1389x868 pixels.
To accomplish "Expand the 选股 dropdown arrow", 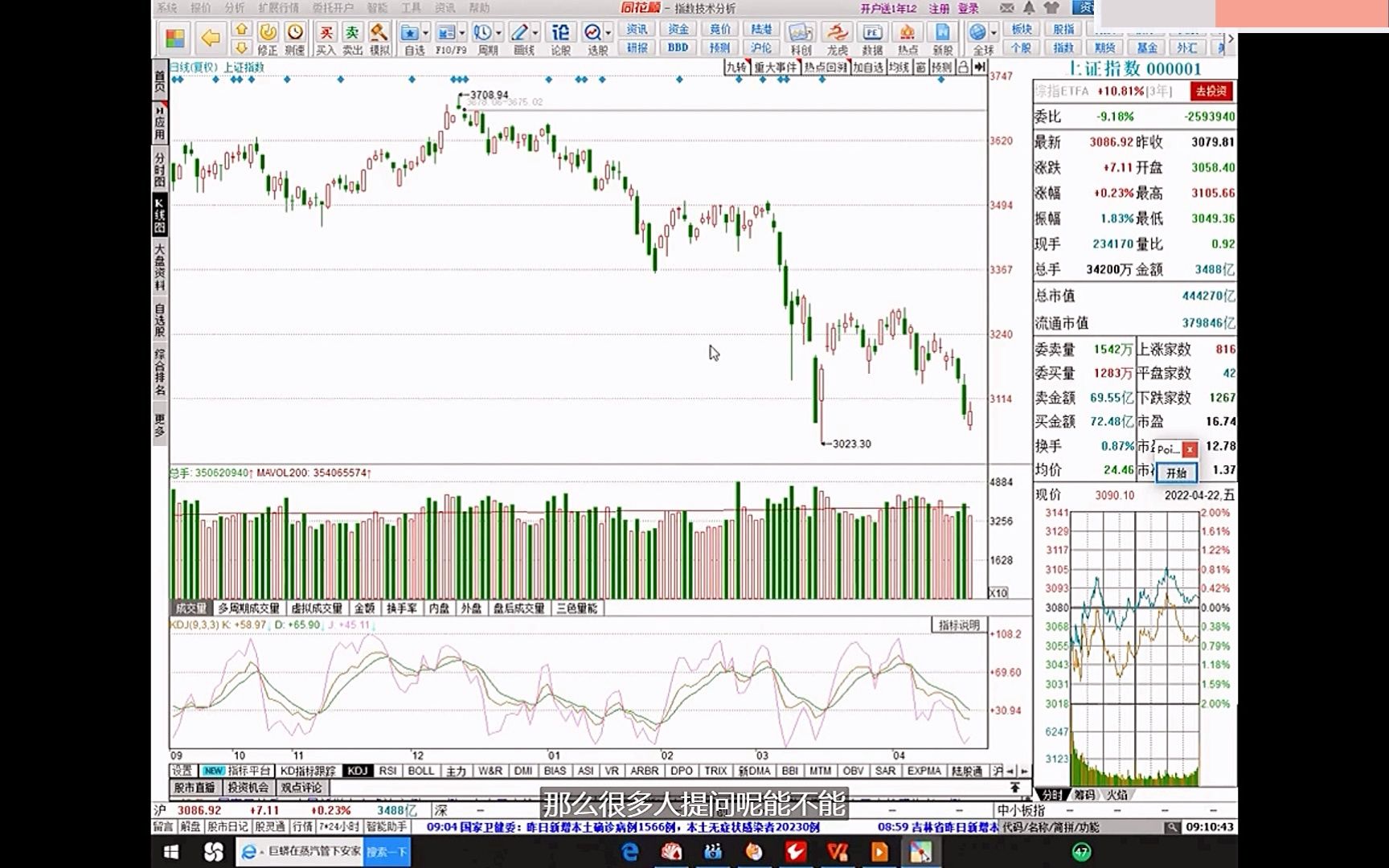I will [608, 32].
